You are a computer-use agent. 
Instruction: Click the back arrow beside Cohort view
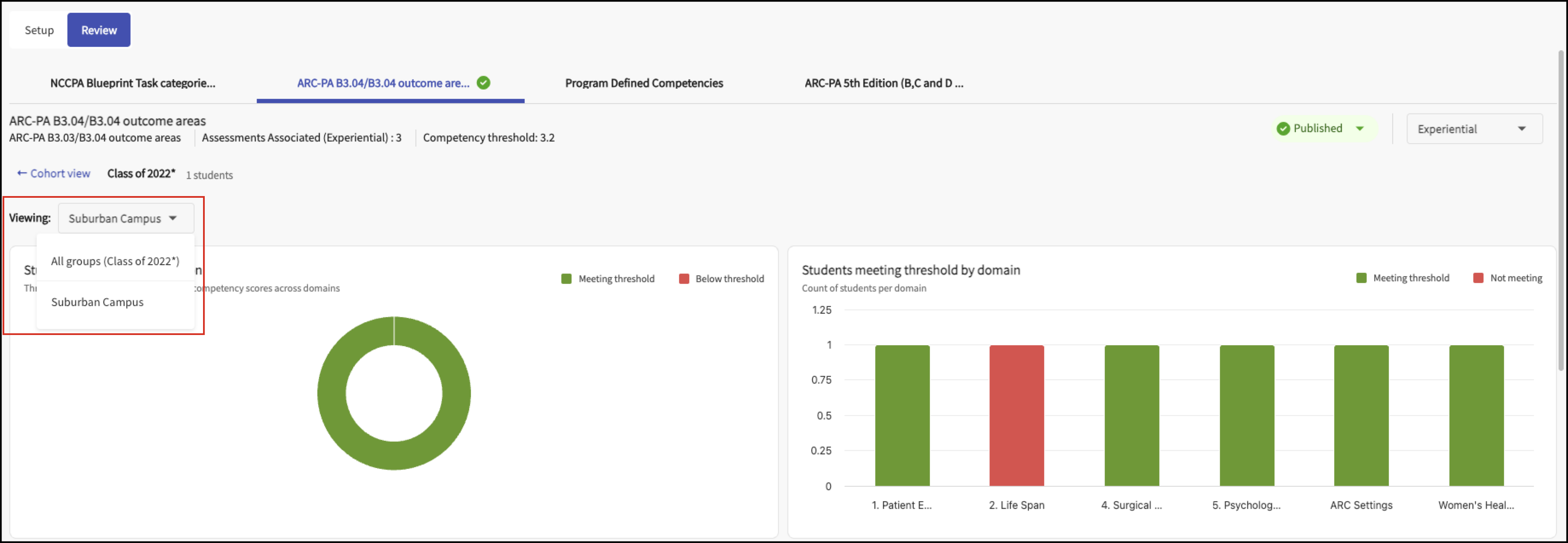[22, 173]
